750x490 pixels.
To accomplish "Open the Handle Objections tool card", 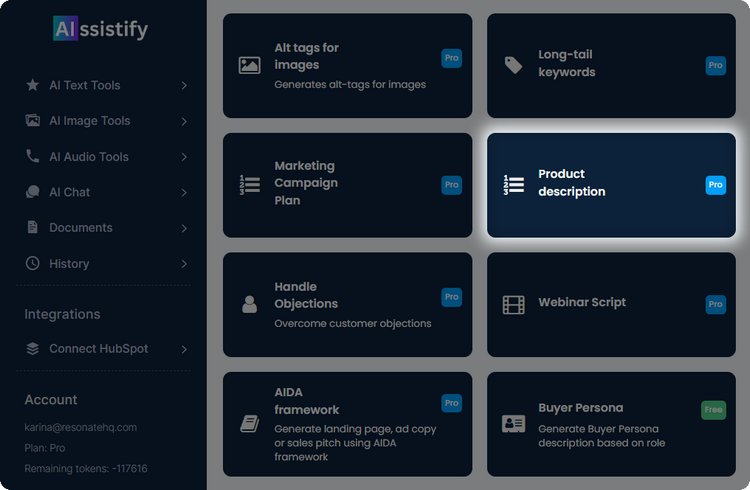I will coord(347,305).
